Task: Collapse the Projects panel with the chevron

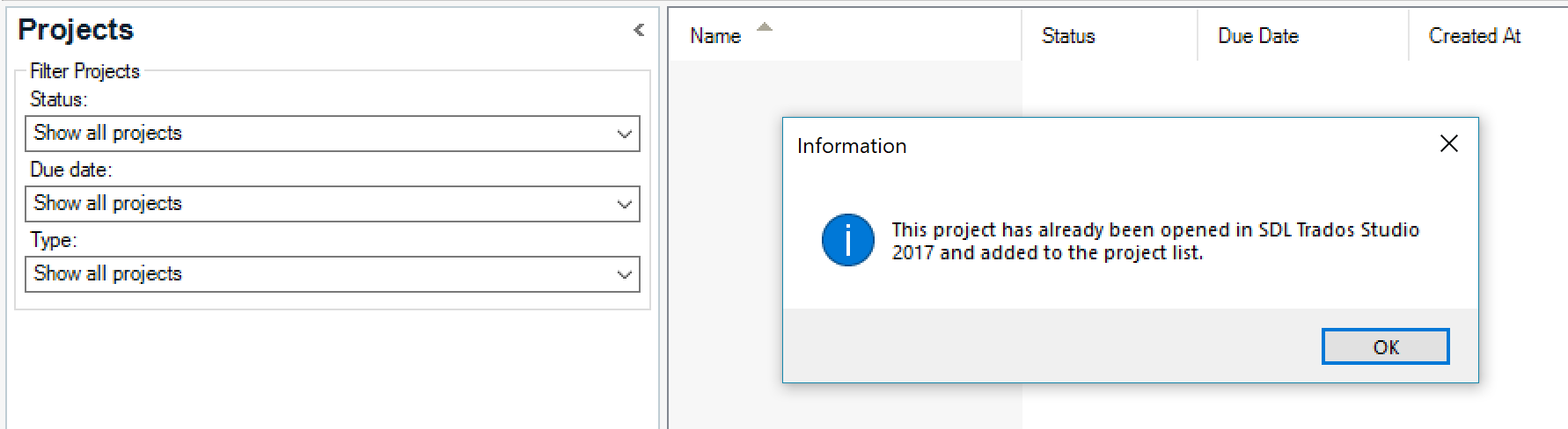Action: tap(639, 30)
